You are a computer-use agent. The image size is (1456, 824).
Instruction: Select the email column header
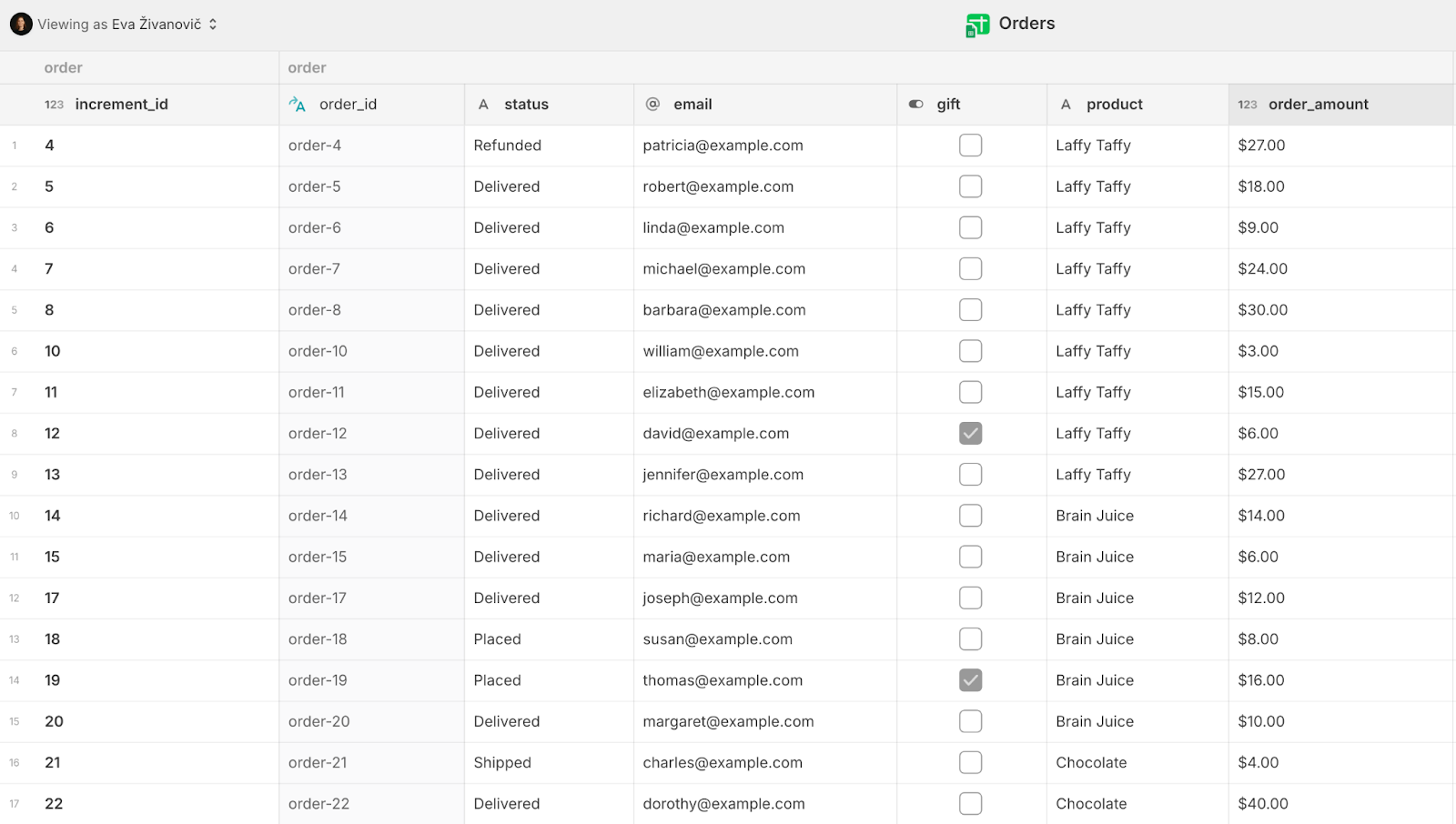[765, 105]
